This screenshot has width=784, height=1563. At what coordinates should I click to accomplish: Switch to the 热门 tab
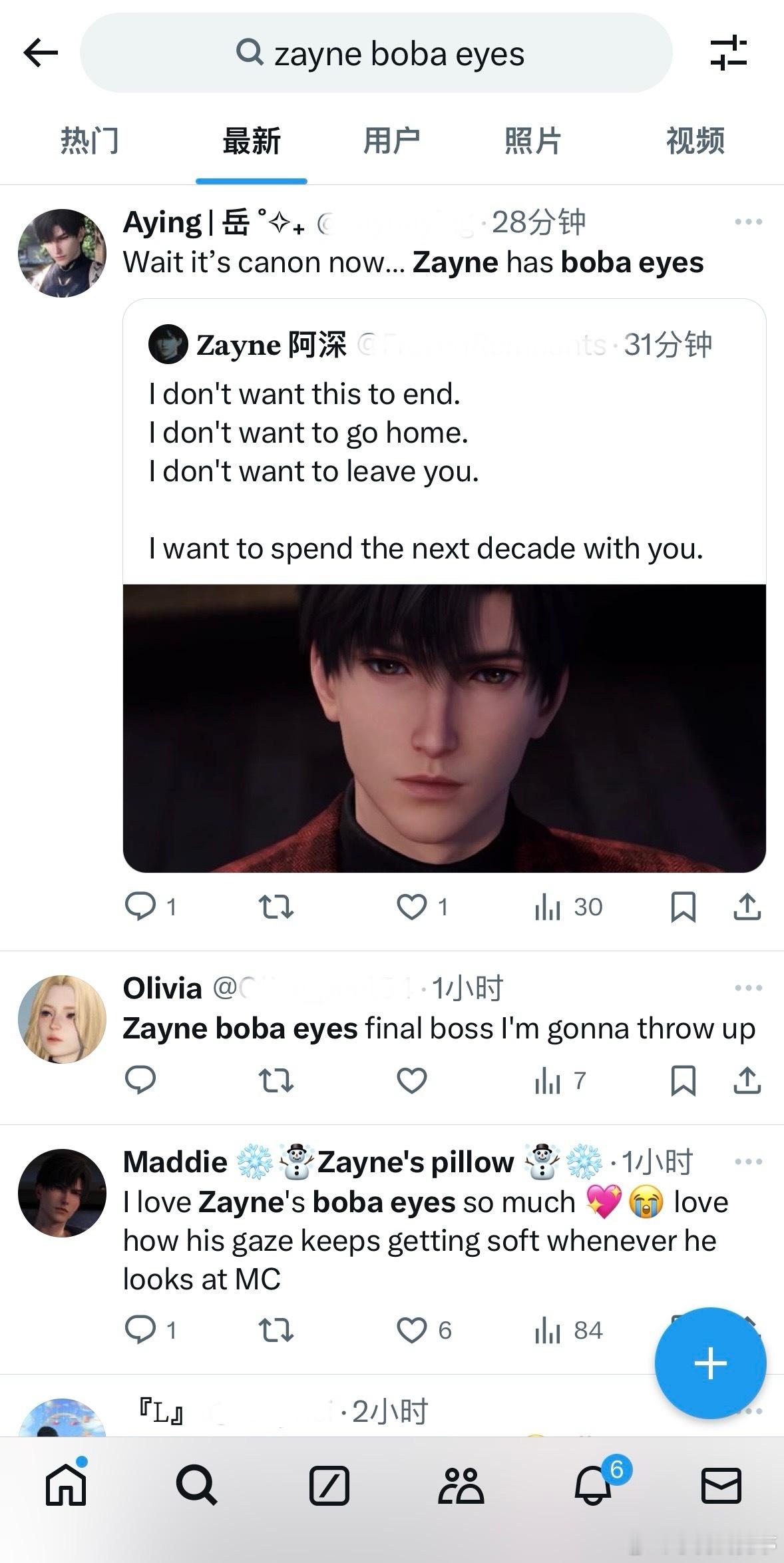[x=90, y=141]
